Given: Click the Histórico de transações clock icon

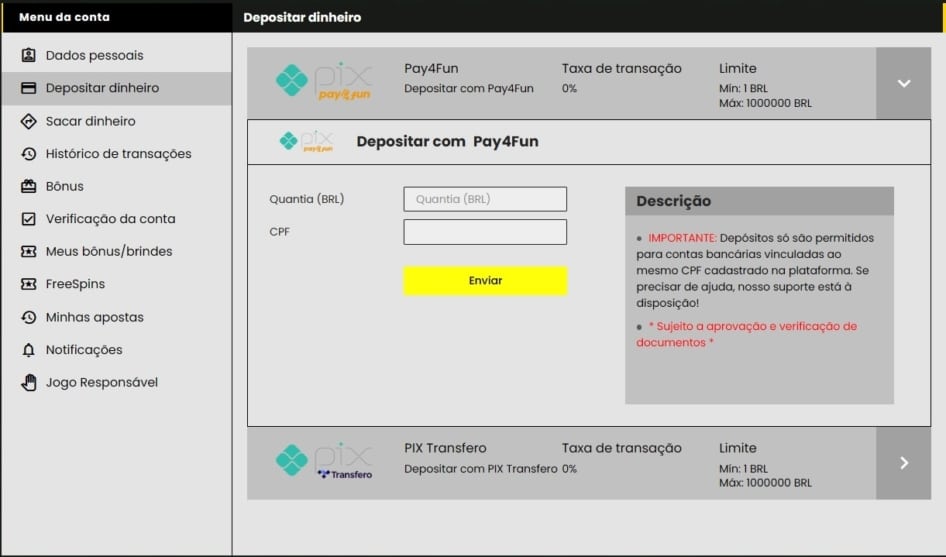Looking at the screenshot, I should (28, 154).
